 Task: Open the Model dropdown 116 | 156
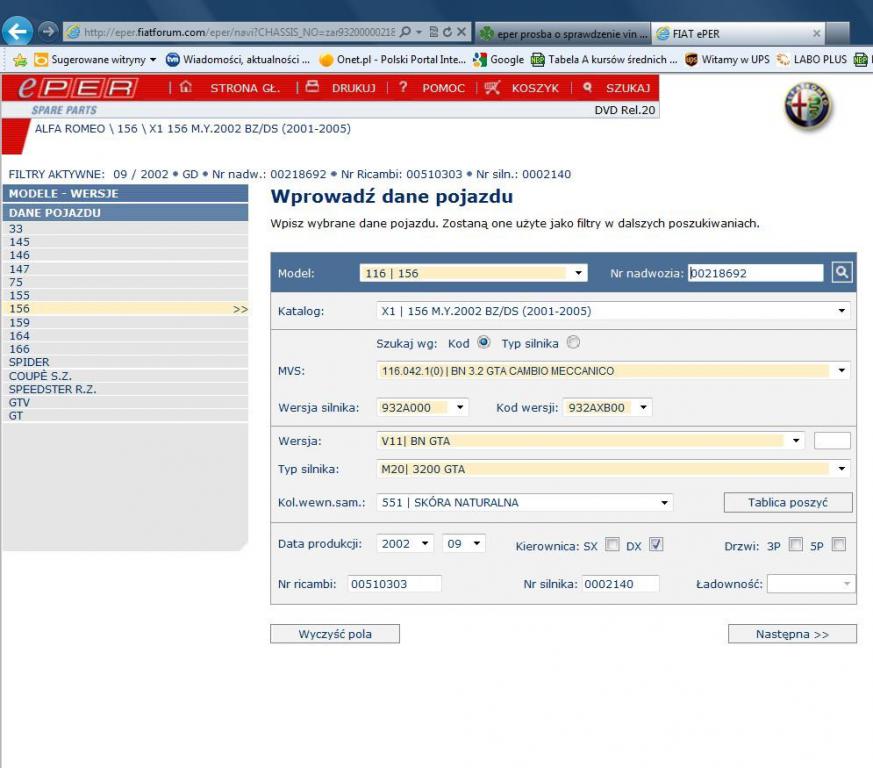click(x=473, y=273)
